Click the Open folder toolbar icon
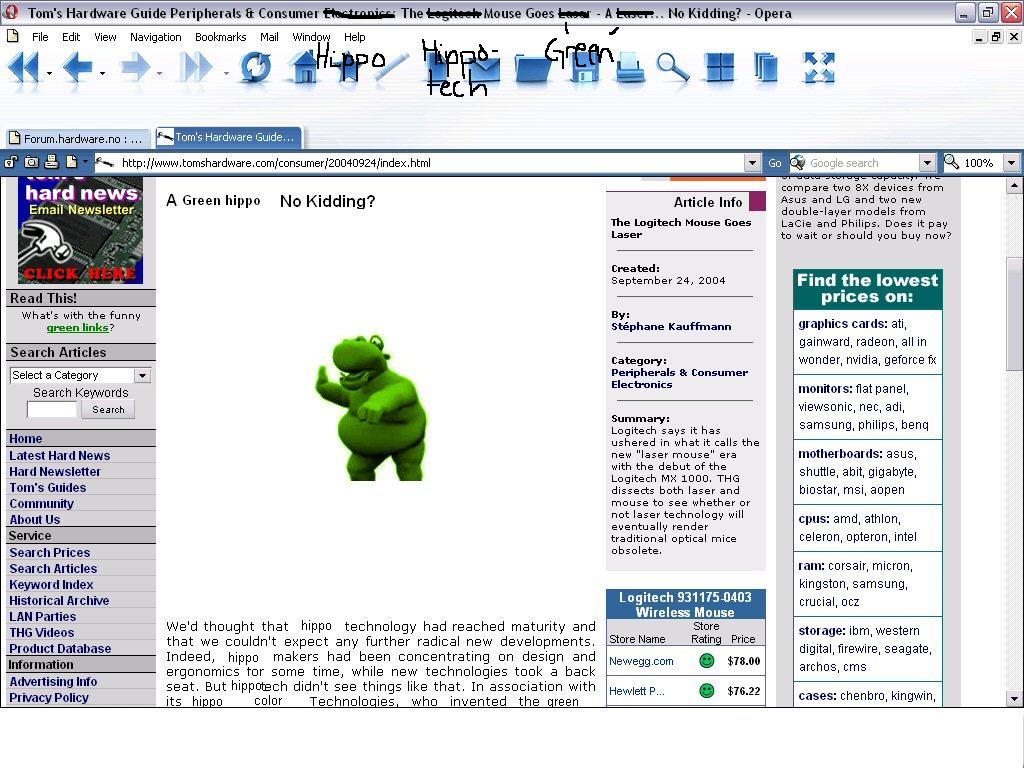Screen dimensions: 1024x768 coord(534,68)
